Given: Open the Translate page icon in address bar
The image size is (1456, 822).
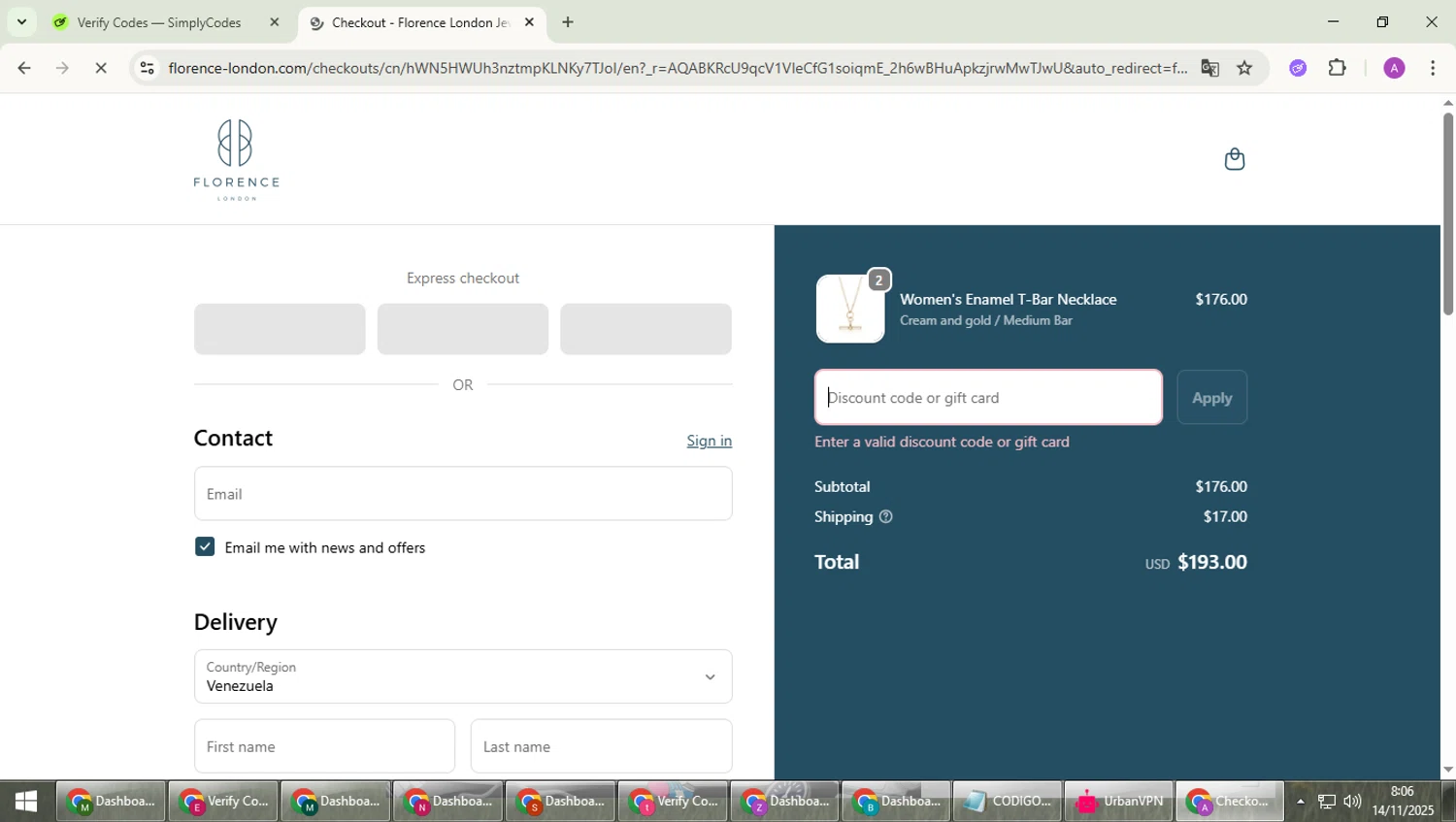Looking at the screenshot, I should [1209, 68].
